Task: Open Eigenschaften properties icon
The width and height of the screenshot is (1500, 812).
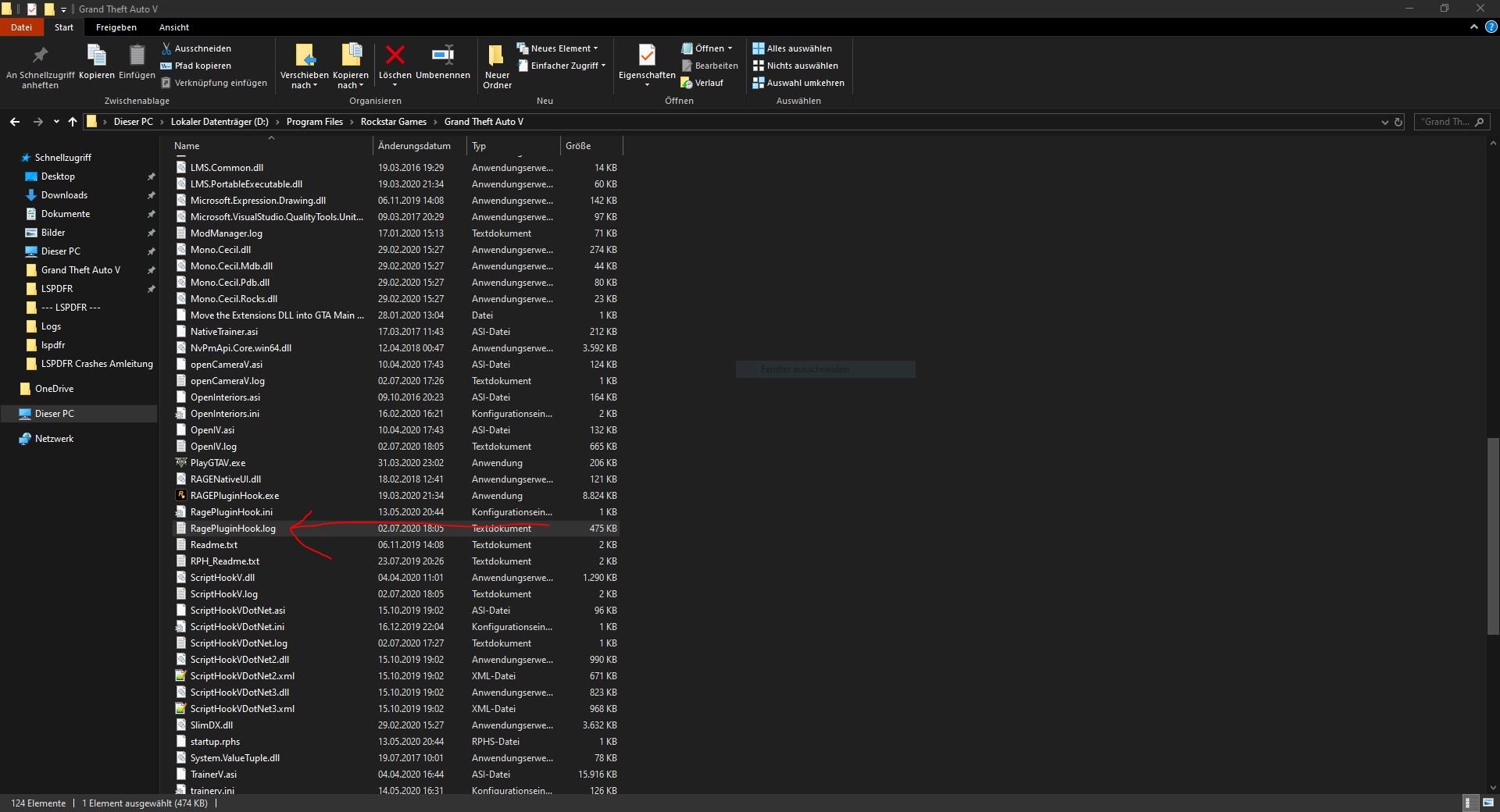Action: pos(646,58)
